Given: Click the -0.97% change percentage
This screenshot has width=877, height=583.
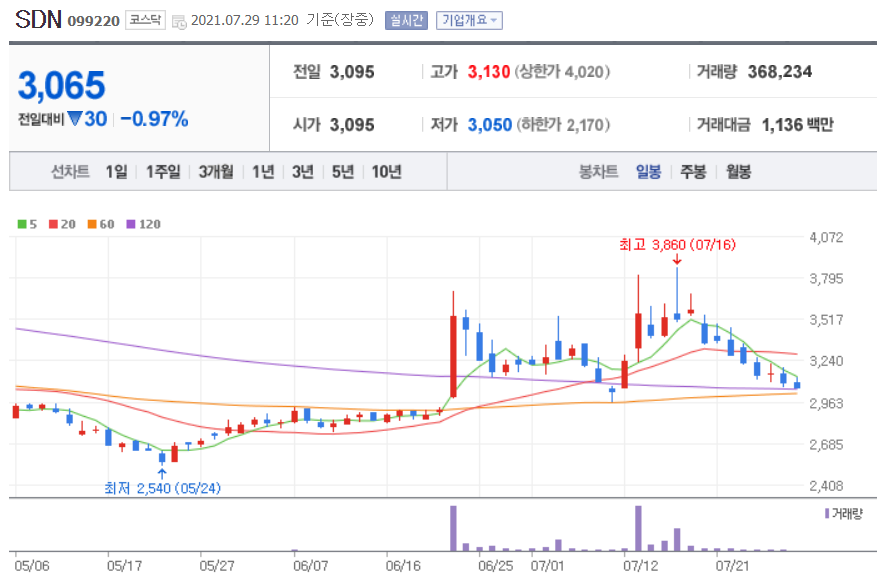Looking at the screenshot, I should pos(154,119).
